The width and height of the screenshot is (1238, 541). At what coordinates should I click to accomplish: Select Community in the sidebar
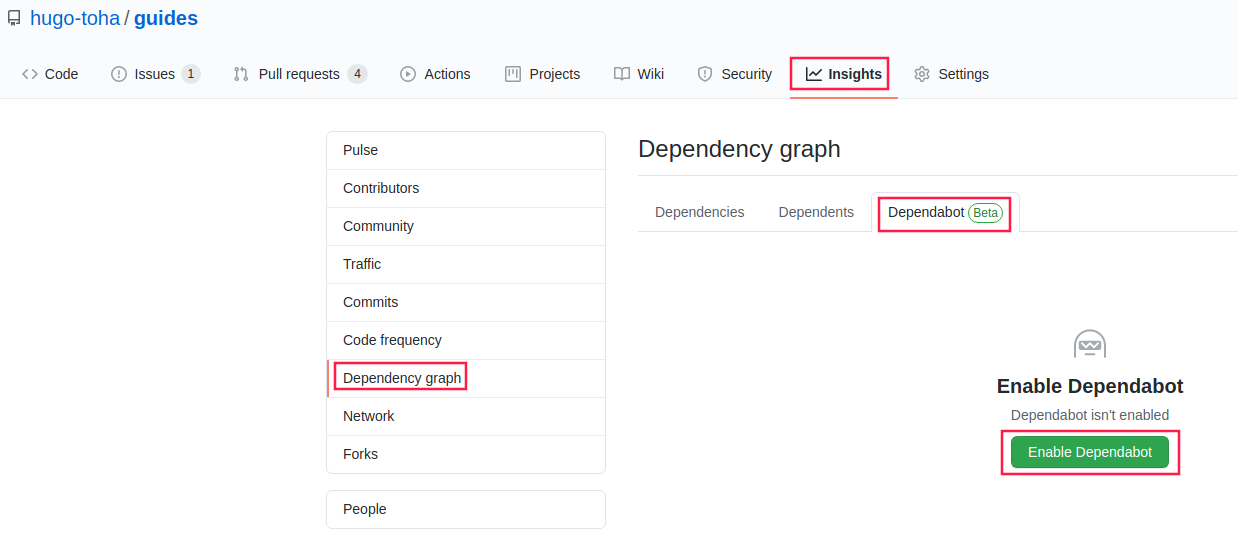[x=466, y=226]
